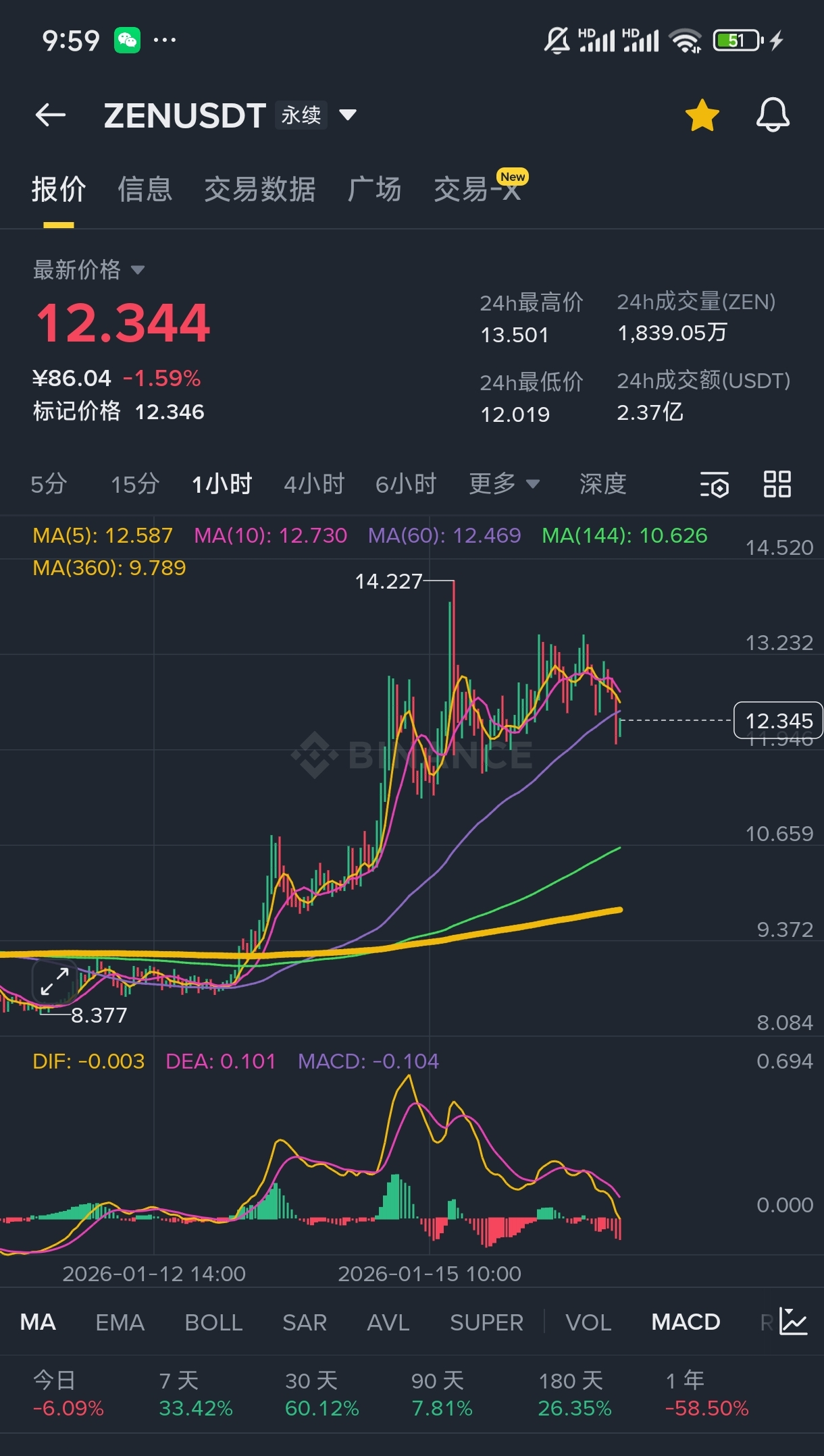The image size is (824, 1456).
Task: Open the 交易数据 tab
Action: [x=259, y=190]
